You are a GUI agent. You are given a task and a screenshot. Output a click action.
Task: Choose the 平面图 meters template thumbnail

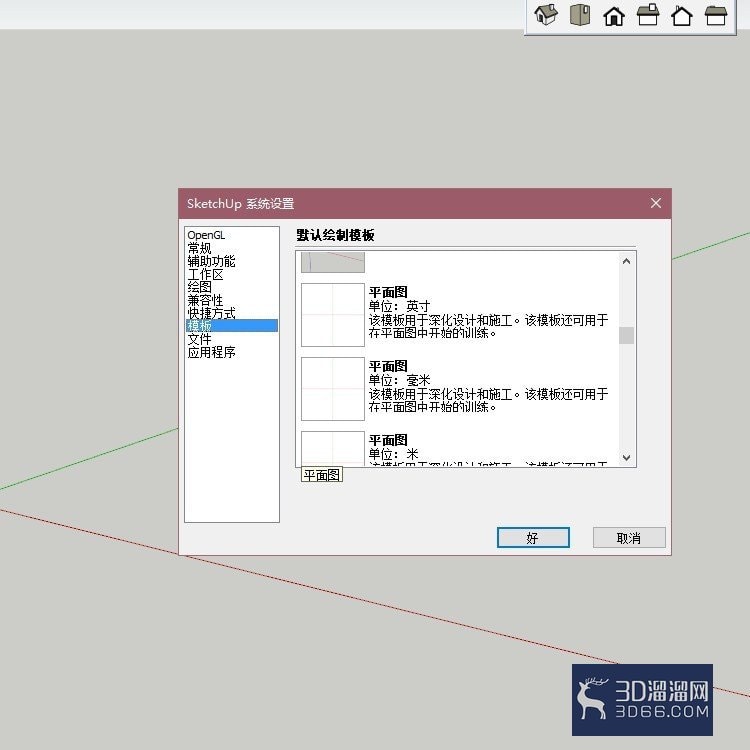click(x=333, y=448)
